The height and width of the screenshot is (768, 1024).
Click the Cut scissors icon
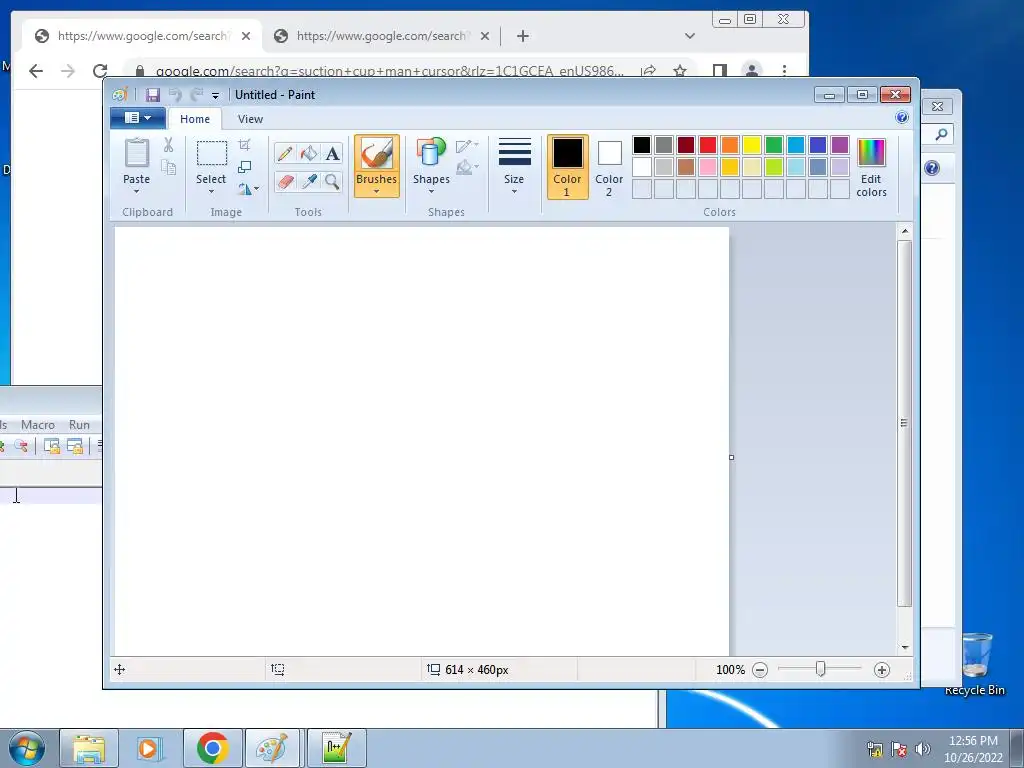(168, 145)
